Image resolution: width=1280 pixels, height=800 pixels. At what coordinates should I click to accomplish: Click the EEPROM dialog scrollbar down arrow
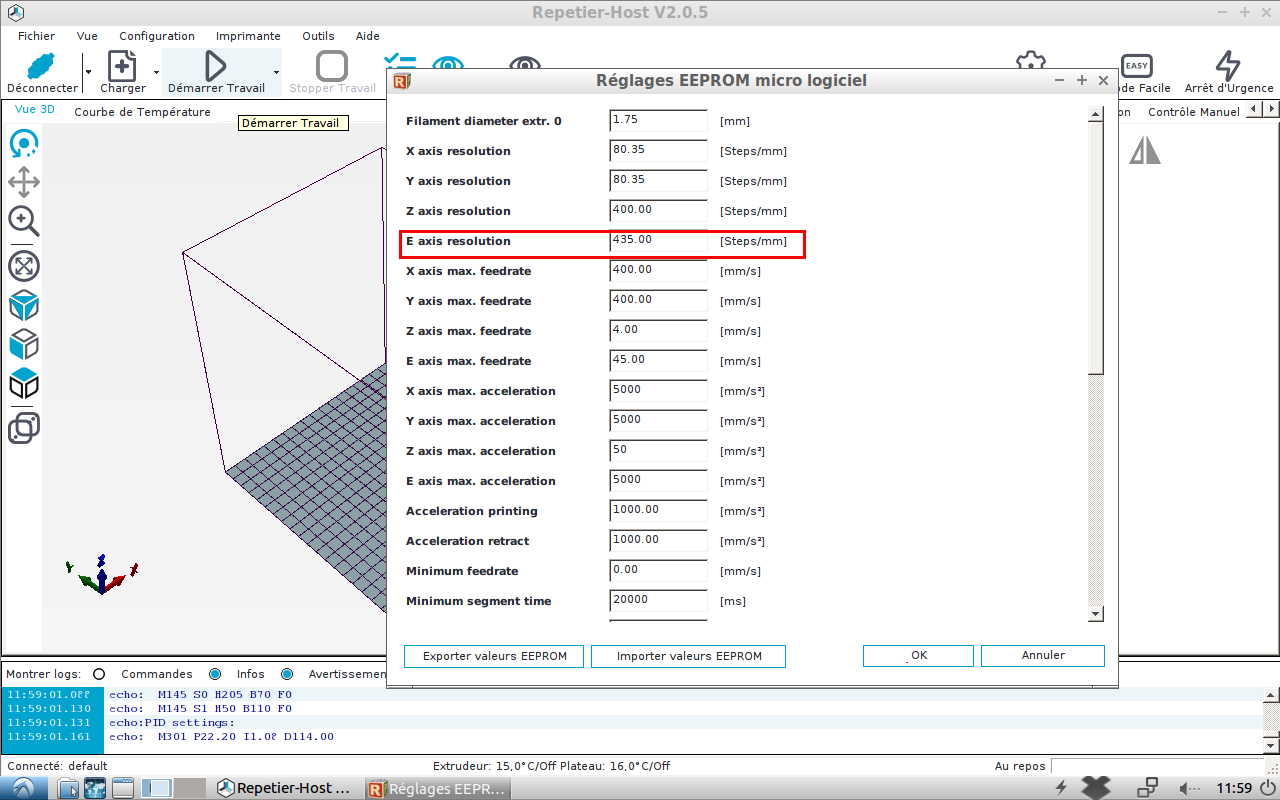1096,614
